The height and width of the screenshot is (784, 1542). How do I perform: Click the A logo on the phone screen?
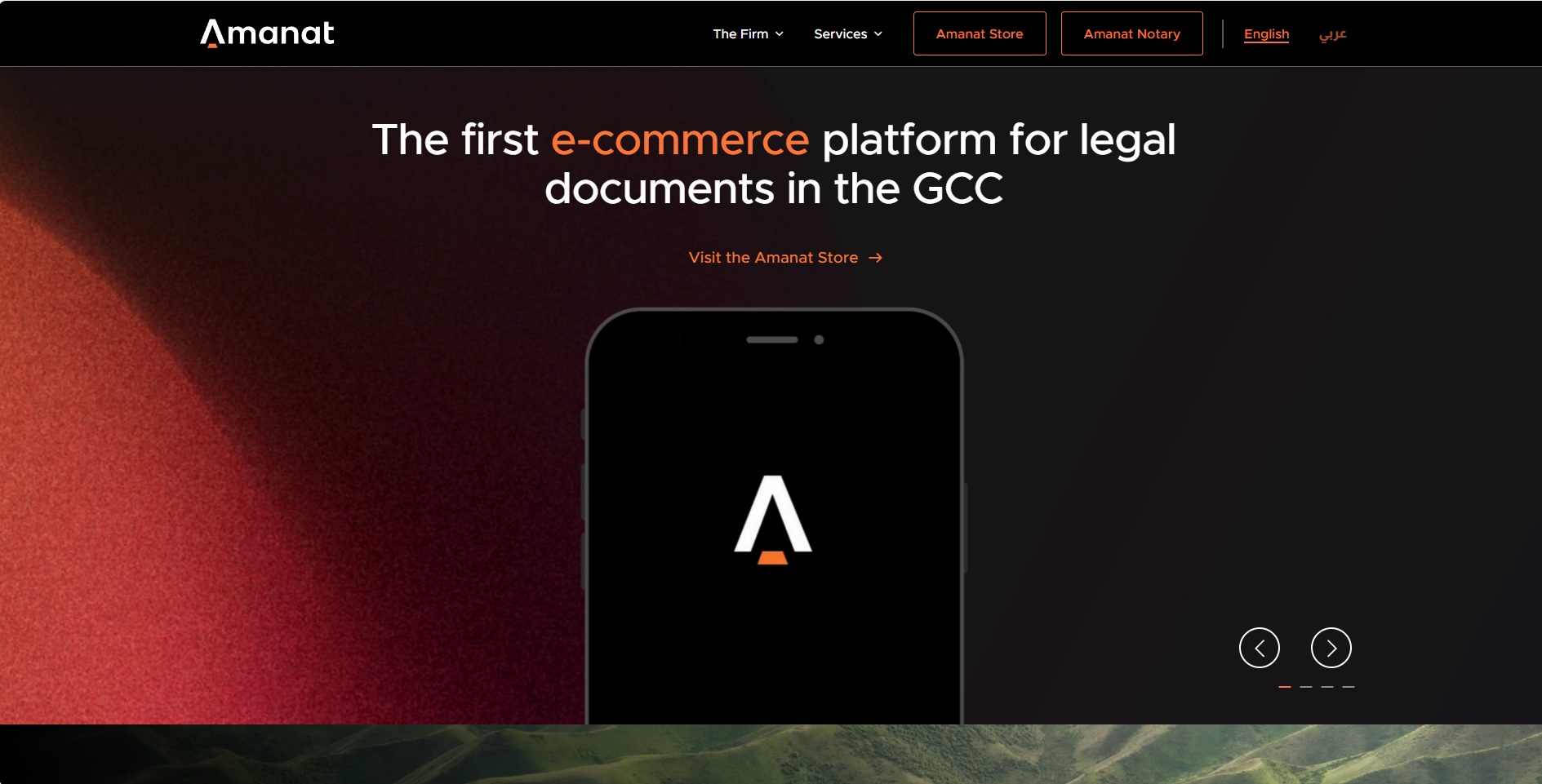[x=772, y=520]
